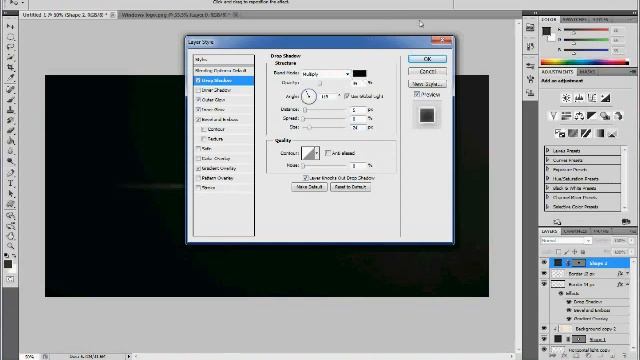Enable the Anti-aliased checkbox
The width and height of the screenshot is (640, 360).
coord(327,153)
